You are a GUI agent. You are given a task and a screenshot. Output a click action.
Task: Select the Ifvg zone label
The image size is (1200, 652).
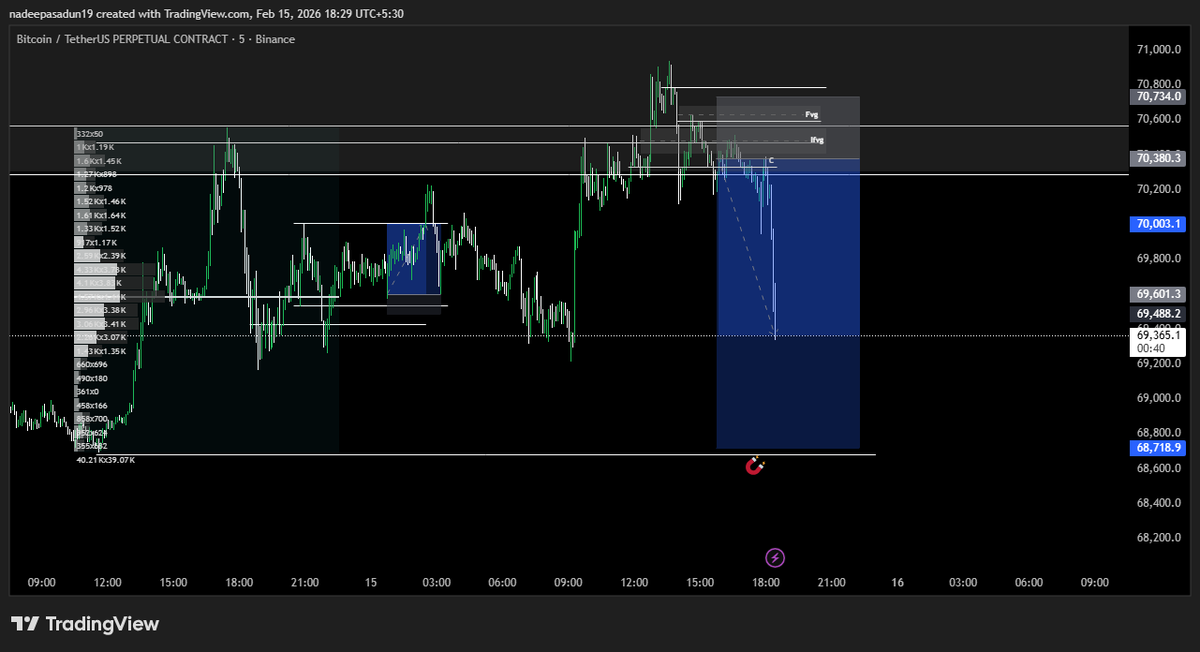tap(817, 140)
